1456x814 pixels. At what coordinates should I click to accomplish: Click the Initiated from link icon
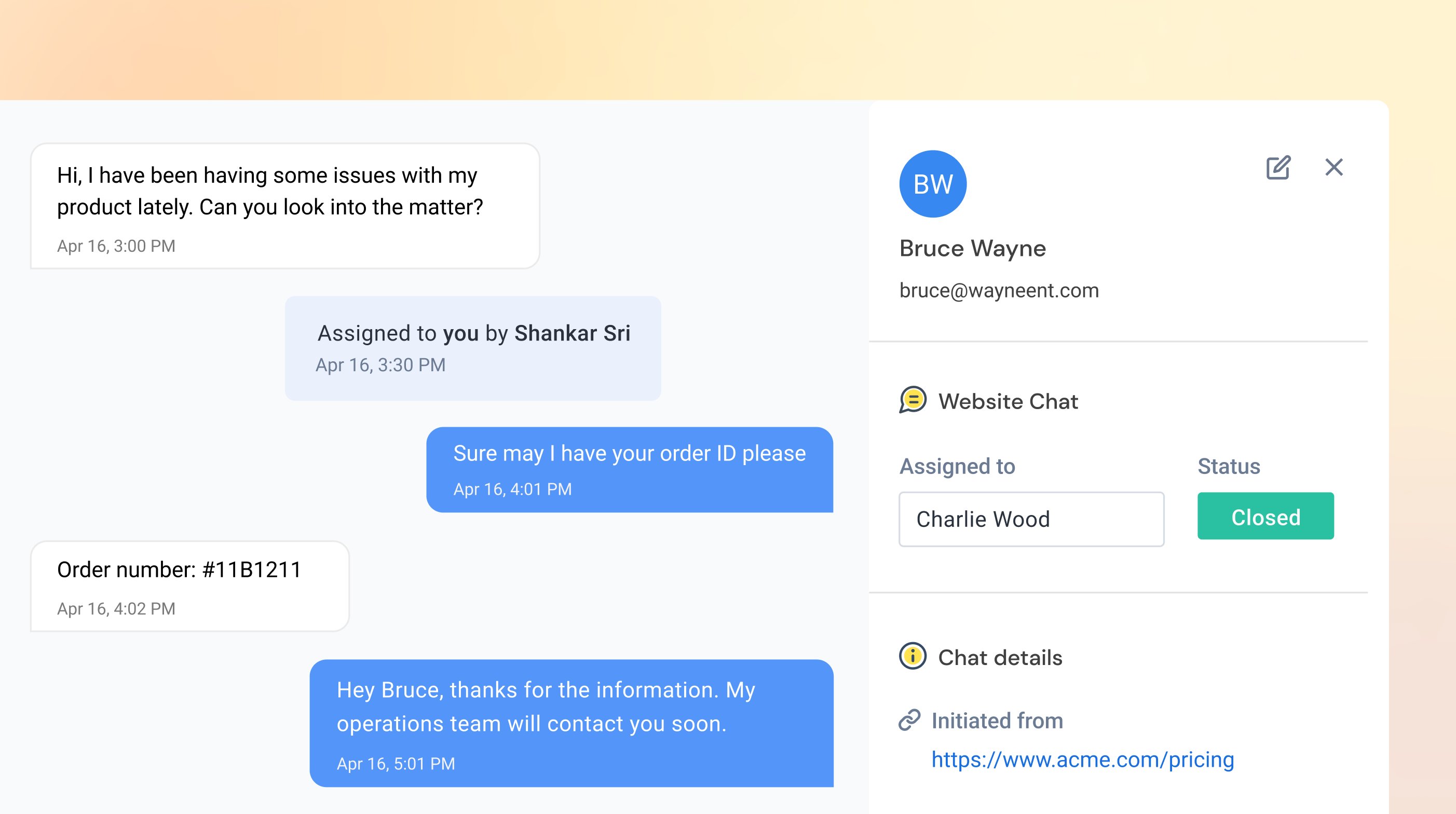[x=909, y=720]
